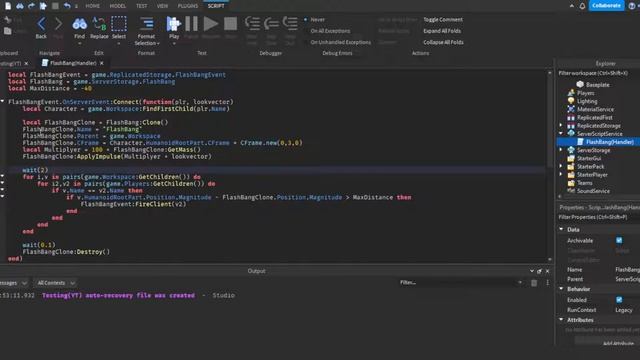Select Never debug errors option
Image resolution: width=640 pixels, height=360 pixels.
coord(314,20)
